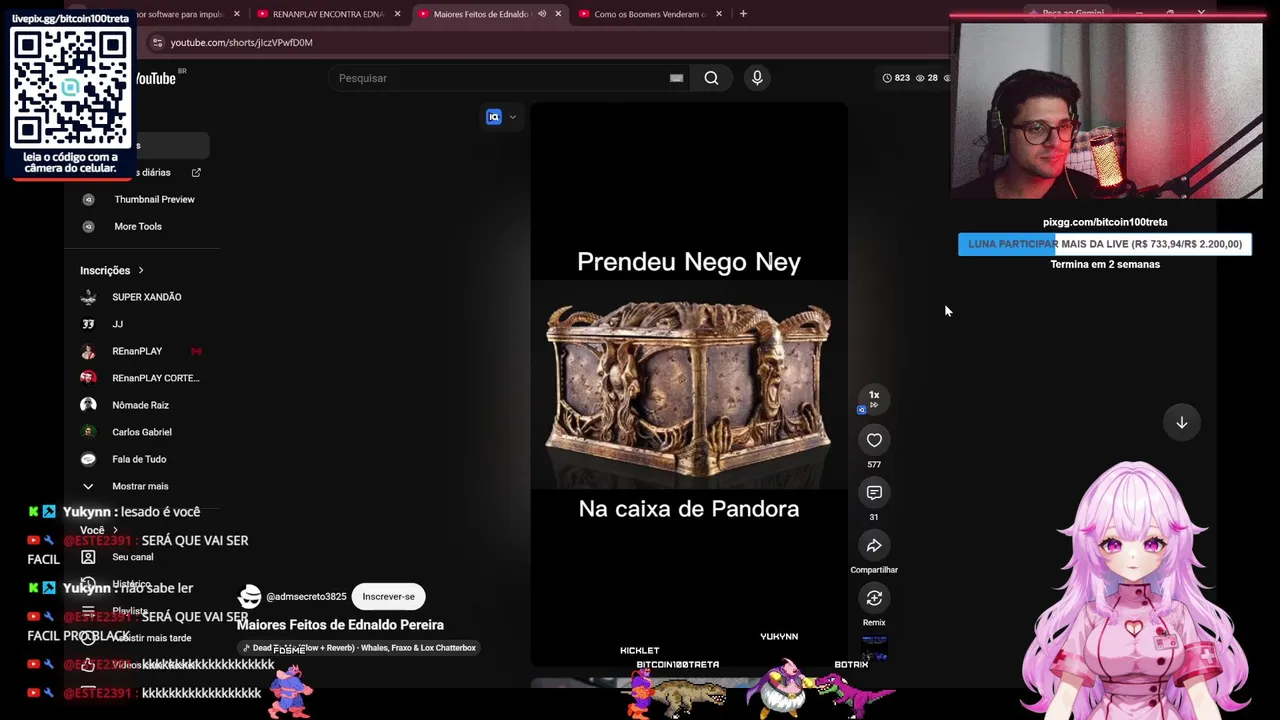Click the search magnifier button
Viewport: 1280px width, 720px height.
point(711,78)
